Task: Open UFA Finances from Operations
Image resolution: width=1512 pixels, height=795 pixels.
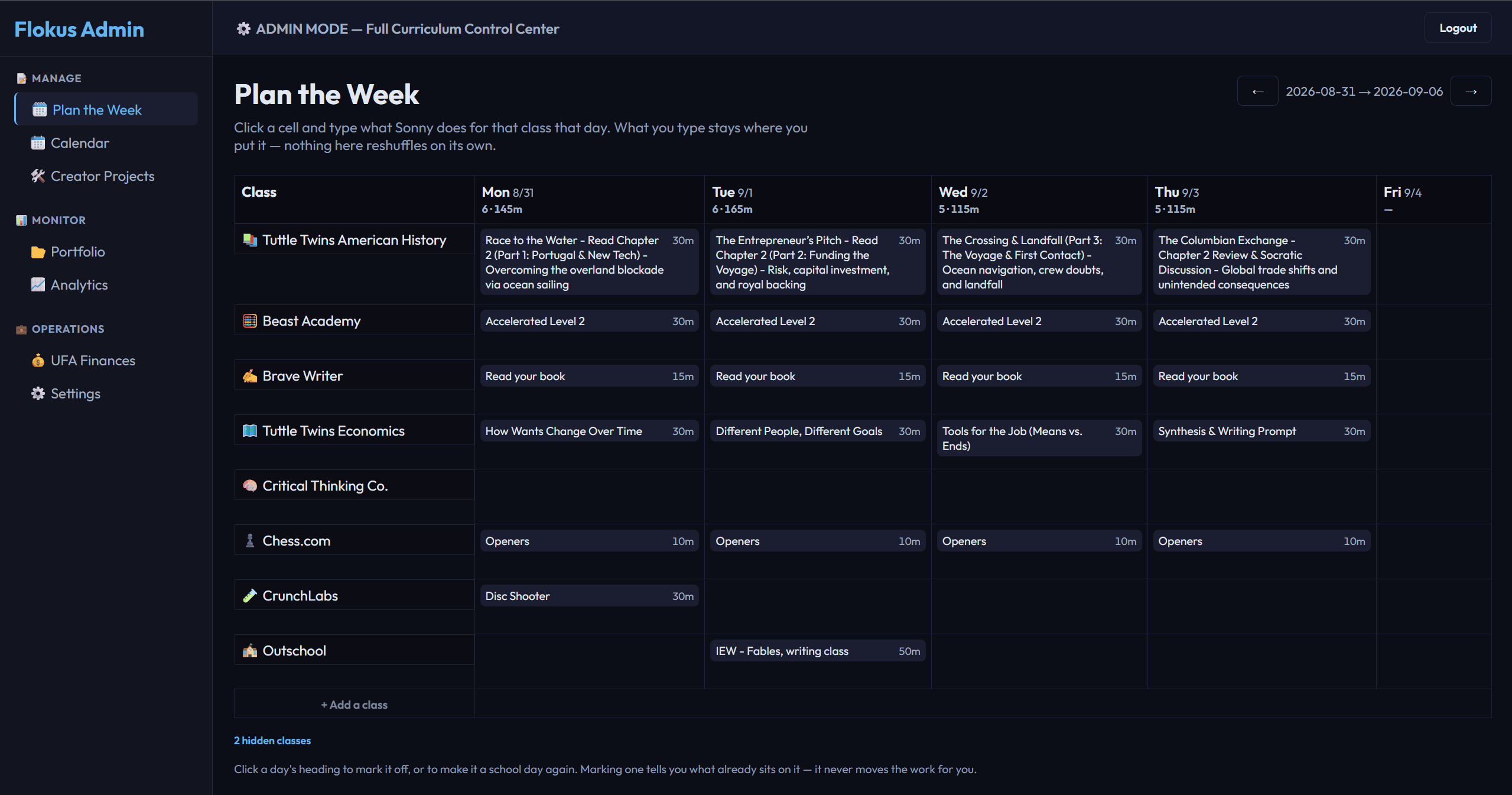Action: click(x=106, y=360)
